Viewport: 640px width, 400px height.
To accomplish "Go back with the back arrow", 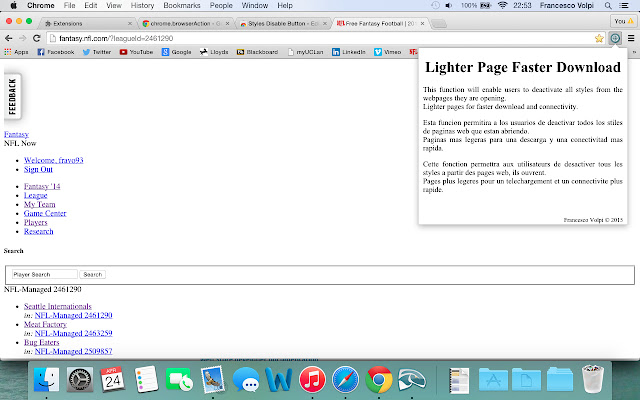I will [x=9, y=38].
